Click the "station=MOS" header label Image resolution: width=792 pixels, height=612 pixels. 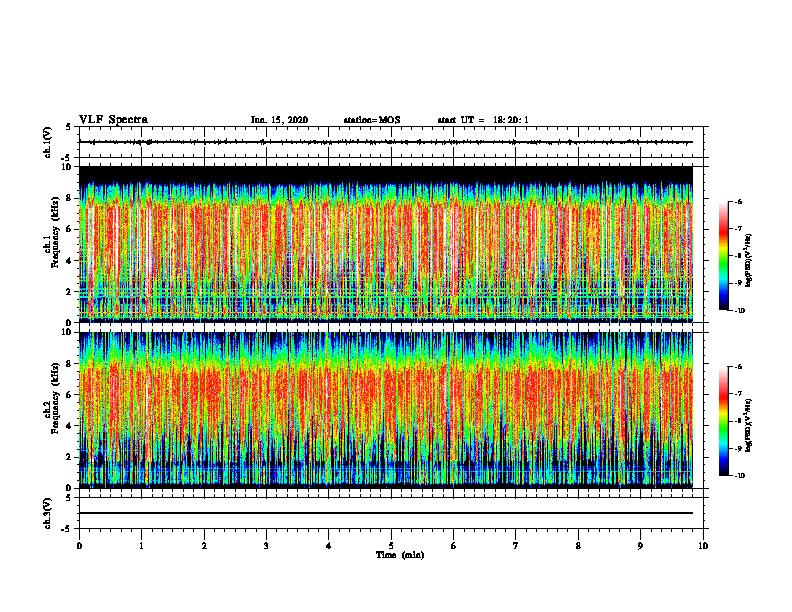point(372,120)
